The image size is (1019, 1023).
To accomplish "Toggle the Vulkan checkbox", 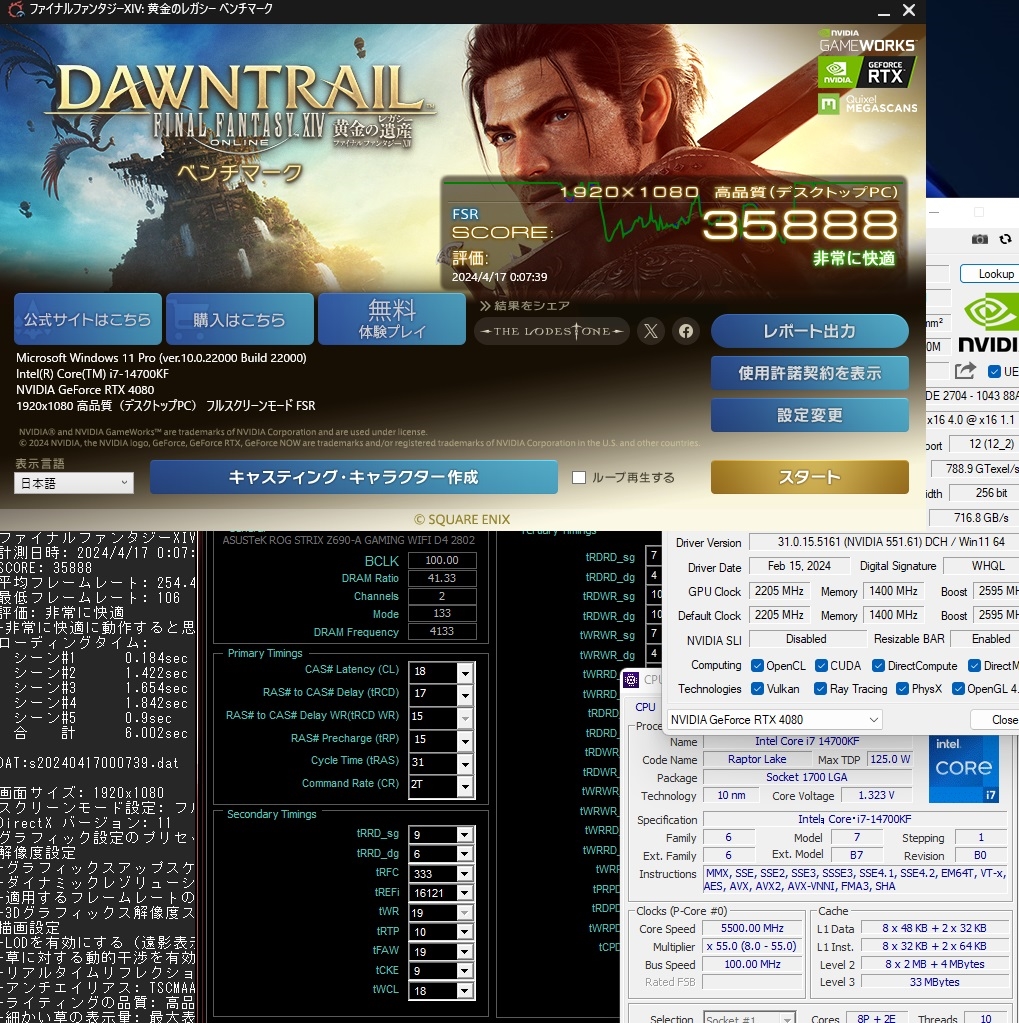I will (x=757, y=689).
